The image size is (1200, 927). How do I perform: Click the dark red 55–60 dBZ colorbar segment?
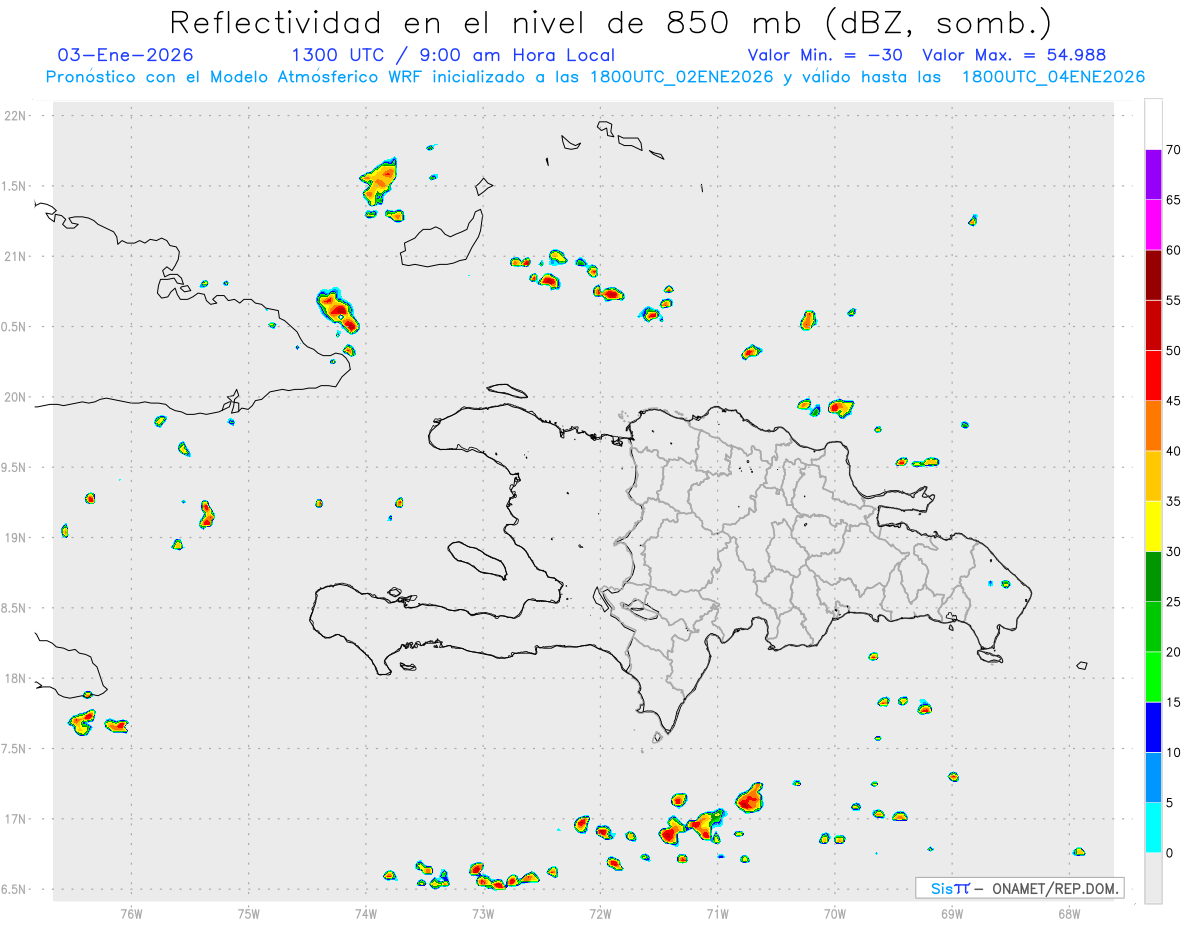1153,275
